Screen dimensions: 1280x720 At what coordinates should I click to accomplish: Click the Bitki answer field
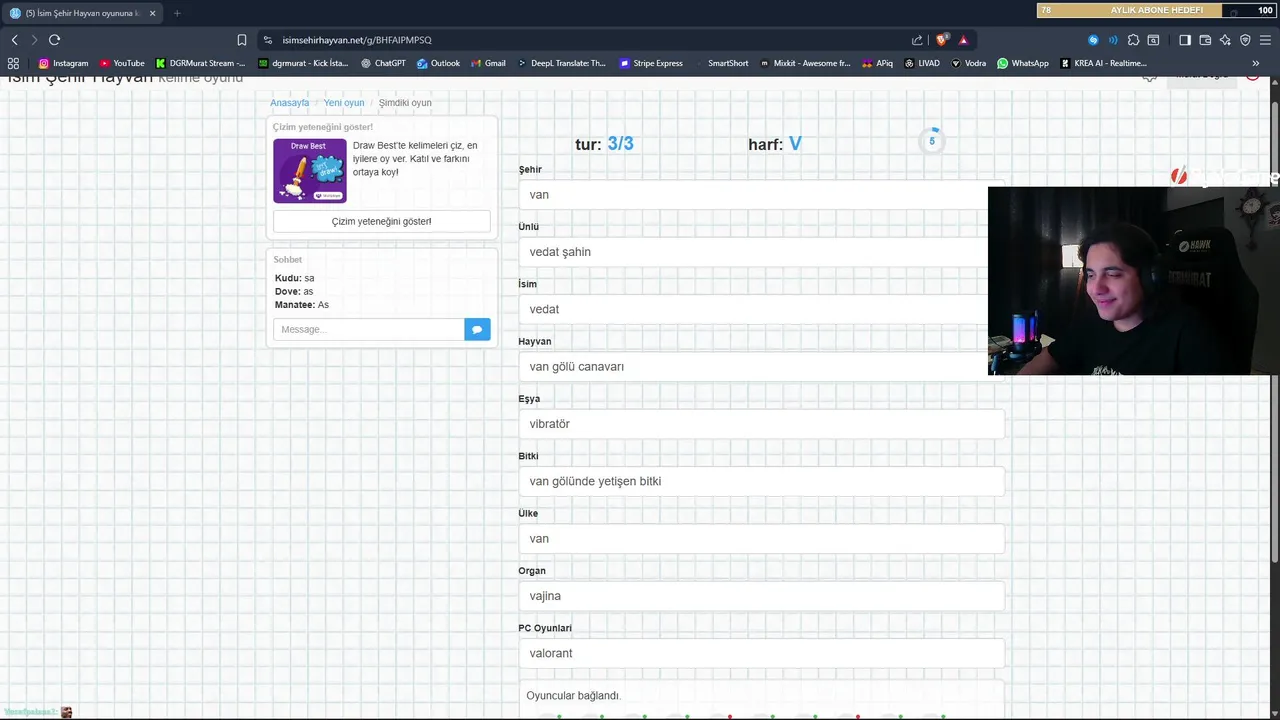(x=761, y=481)
